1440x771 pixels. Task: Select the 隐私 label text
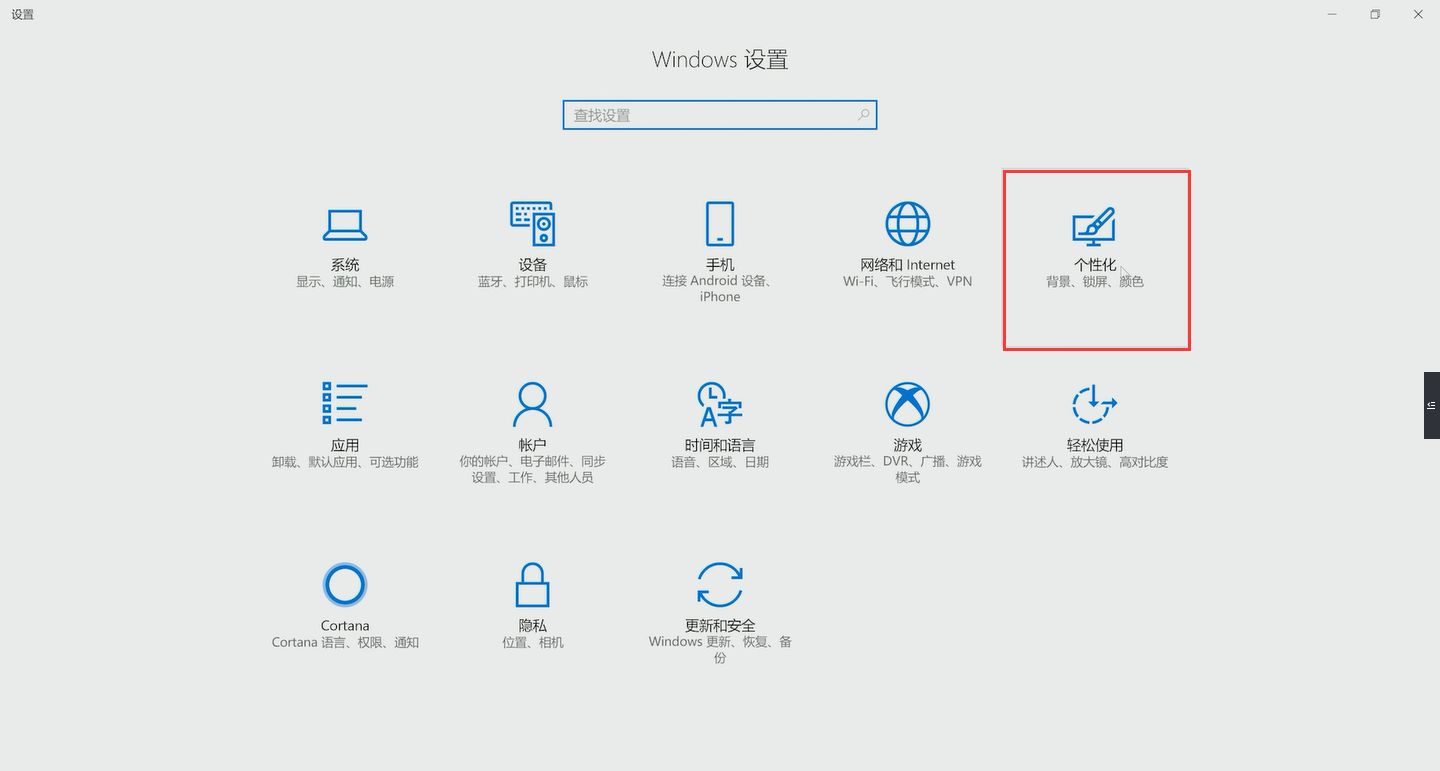pos(532,625)
